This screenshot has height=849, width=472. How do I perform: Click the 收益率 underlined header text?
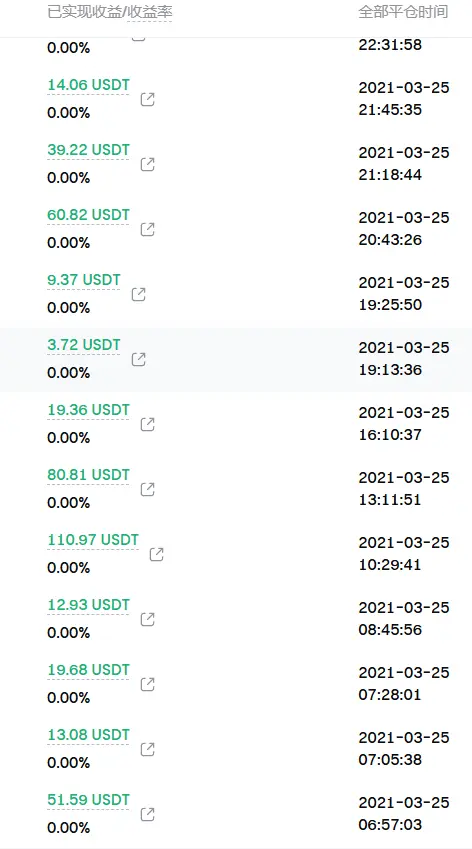149,12
